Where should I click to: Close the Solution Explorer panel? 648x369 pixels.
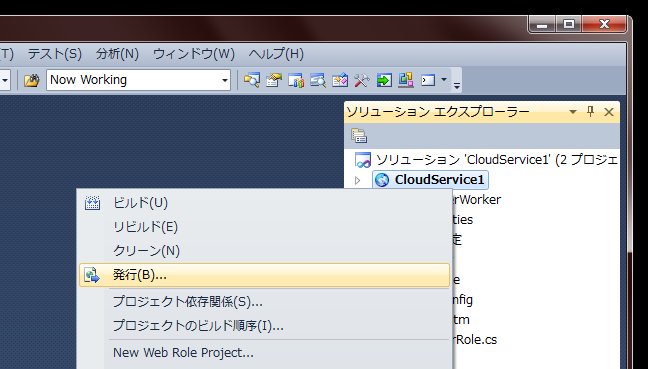point(609,112)
